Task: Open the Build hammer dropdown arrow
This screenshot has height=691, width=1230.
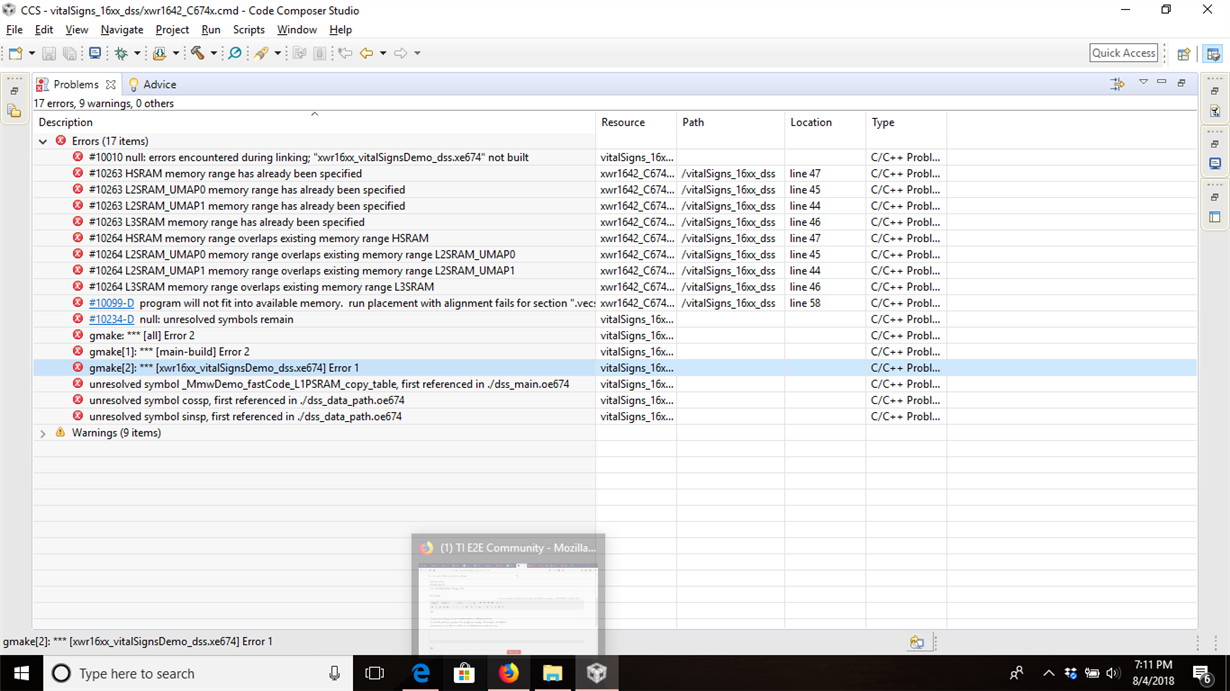Action: pos(214,54)
